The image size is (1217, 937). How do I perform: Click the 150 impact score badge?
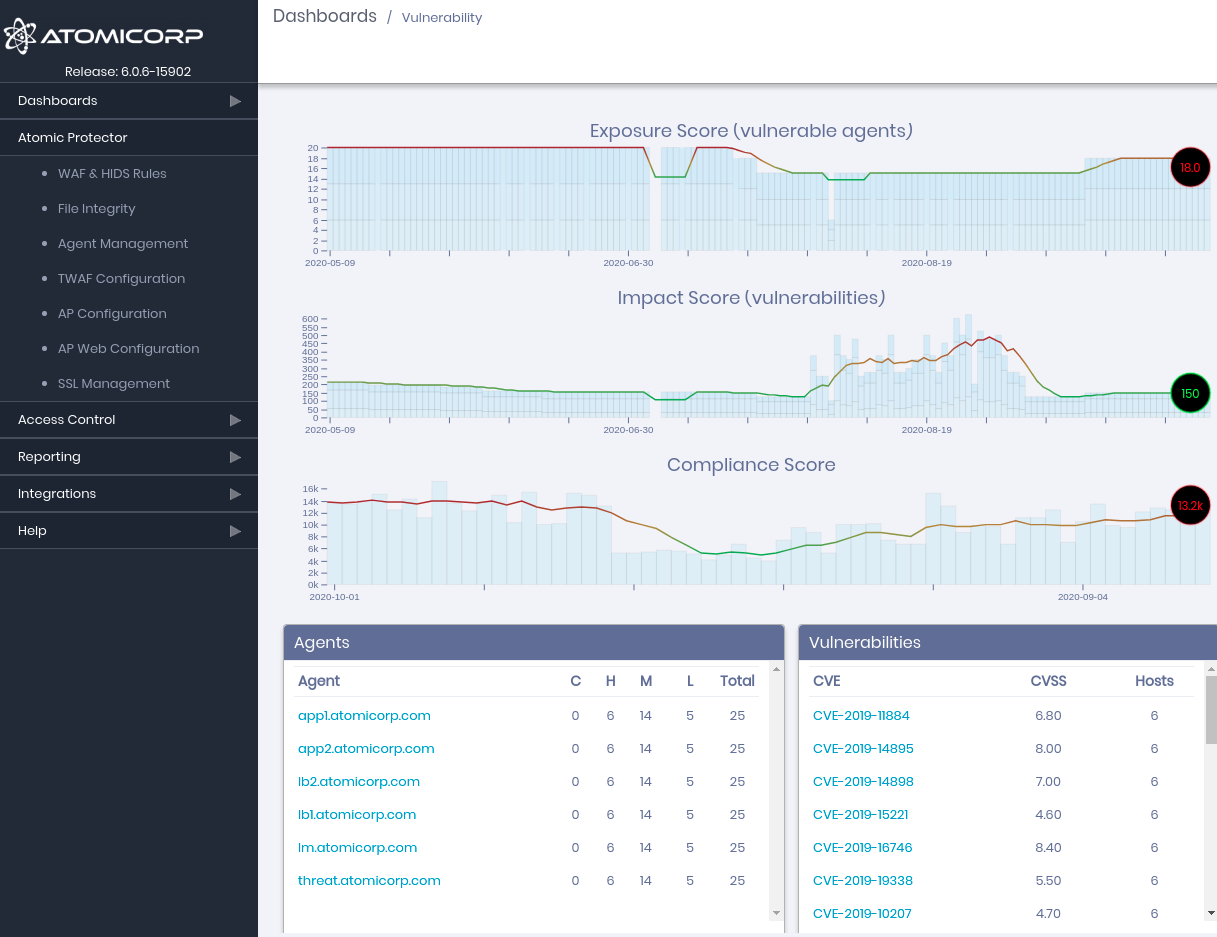coord(1190,394)
